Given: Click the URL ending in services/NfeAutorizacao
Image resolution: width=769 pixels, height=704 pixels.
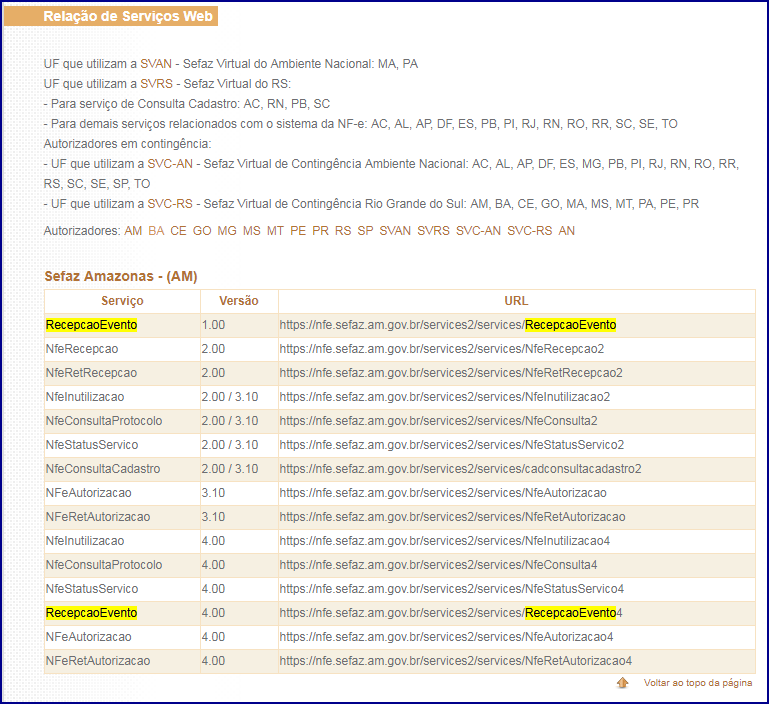Looking at the screenshot, I should click(443, 493).
